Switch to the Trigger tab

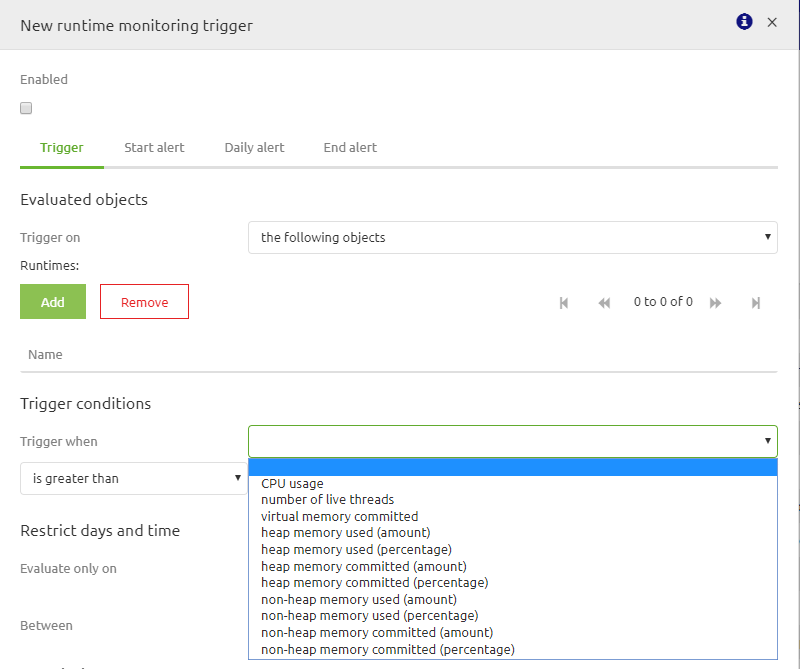(61, 147)
